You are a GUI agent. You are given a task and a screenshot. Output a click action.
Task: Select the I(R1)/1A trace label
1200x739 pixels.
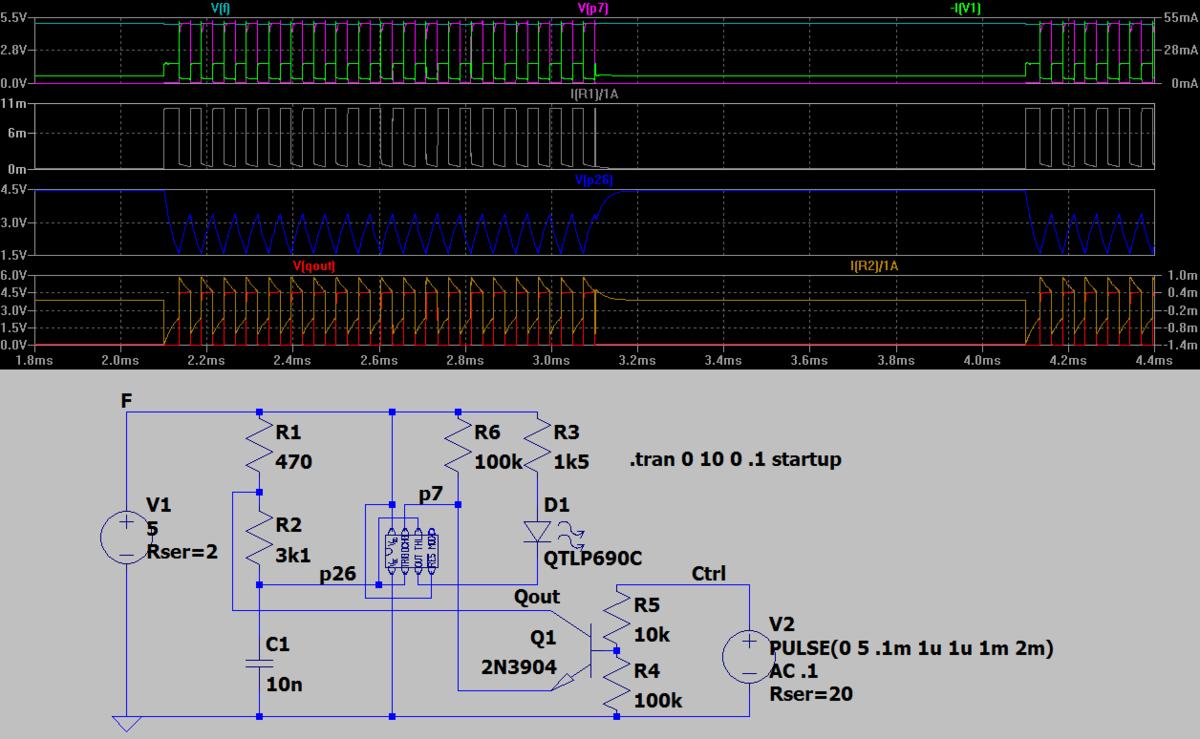(x=593, y=94)
